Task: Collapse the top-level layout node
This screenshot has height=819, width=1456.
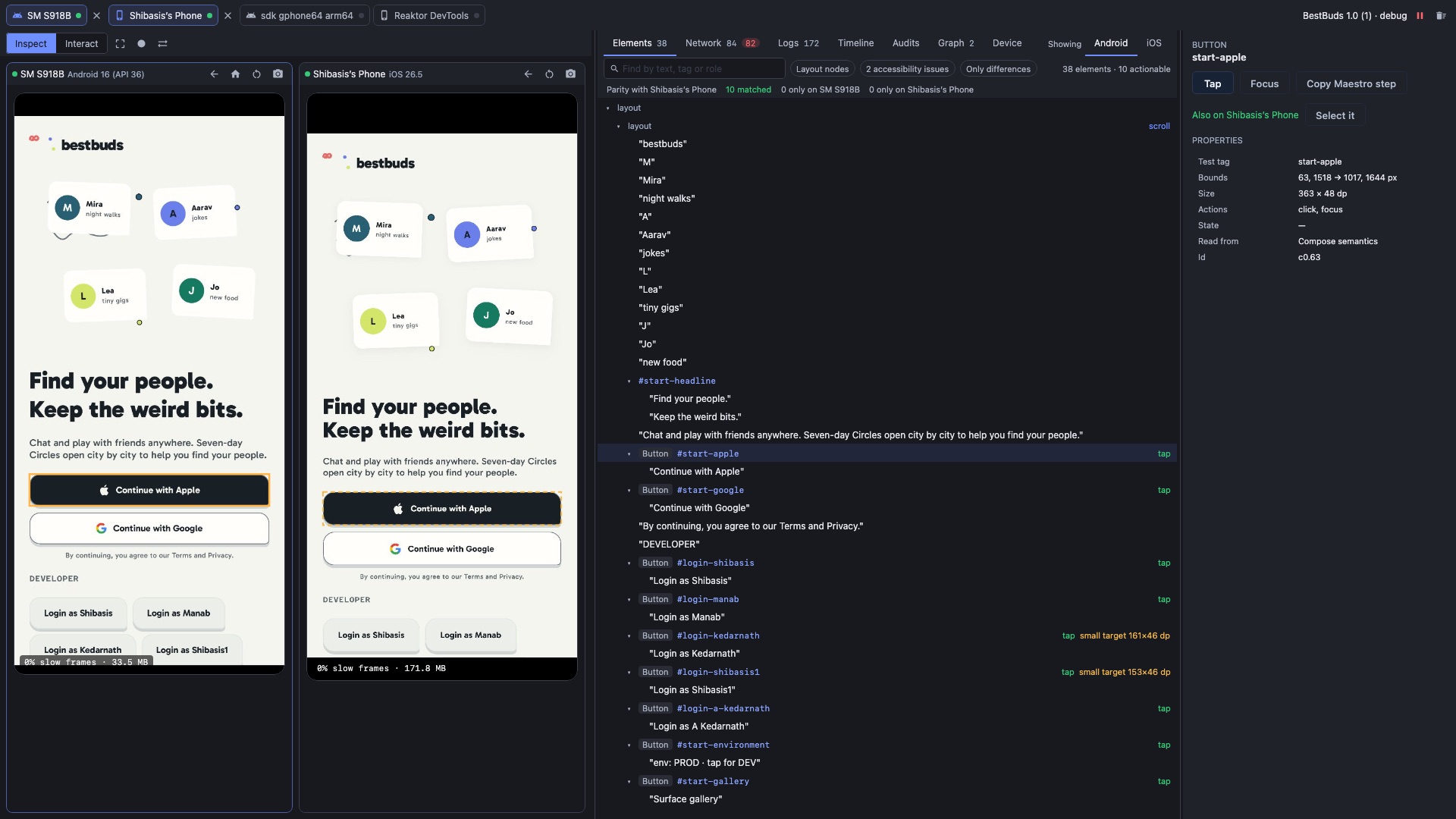Action: pyautogui.click(x=608, y=108)
